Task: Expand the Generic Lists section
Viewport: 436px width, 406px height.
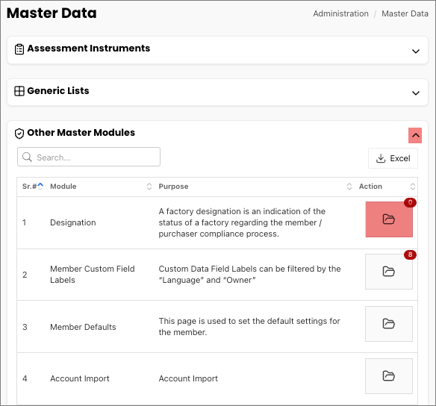Action: point(415,93)
